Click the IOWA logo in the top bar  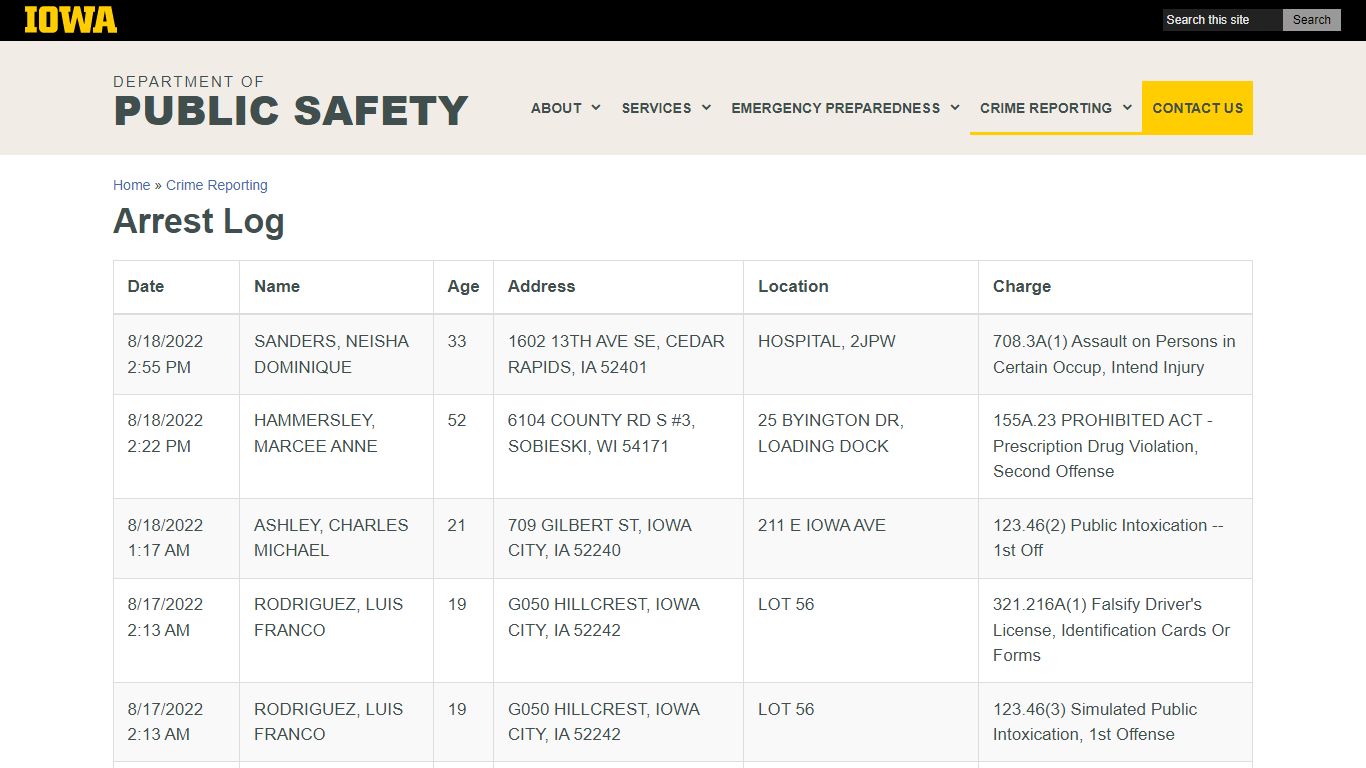point(70,19)
